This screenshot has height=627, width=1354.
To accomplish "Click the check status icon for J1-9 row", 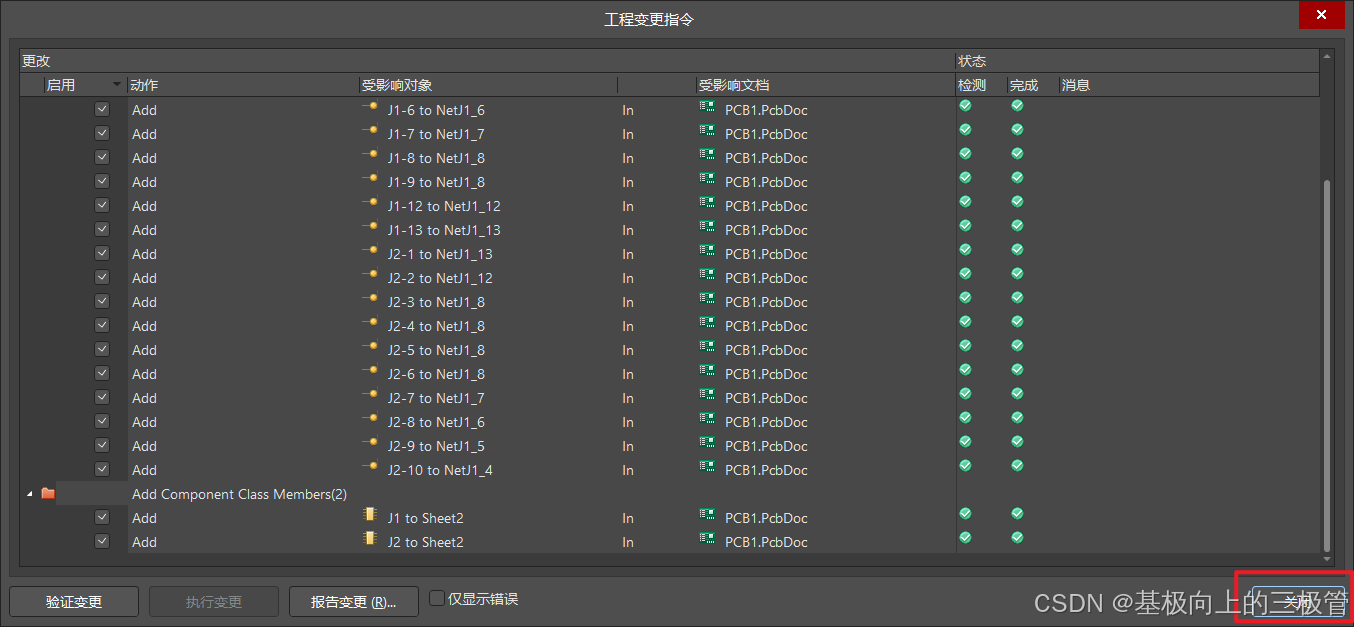I will coord(965,177).
